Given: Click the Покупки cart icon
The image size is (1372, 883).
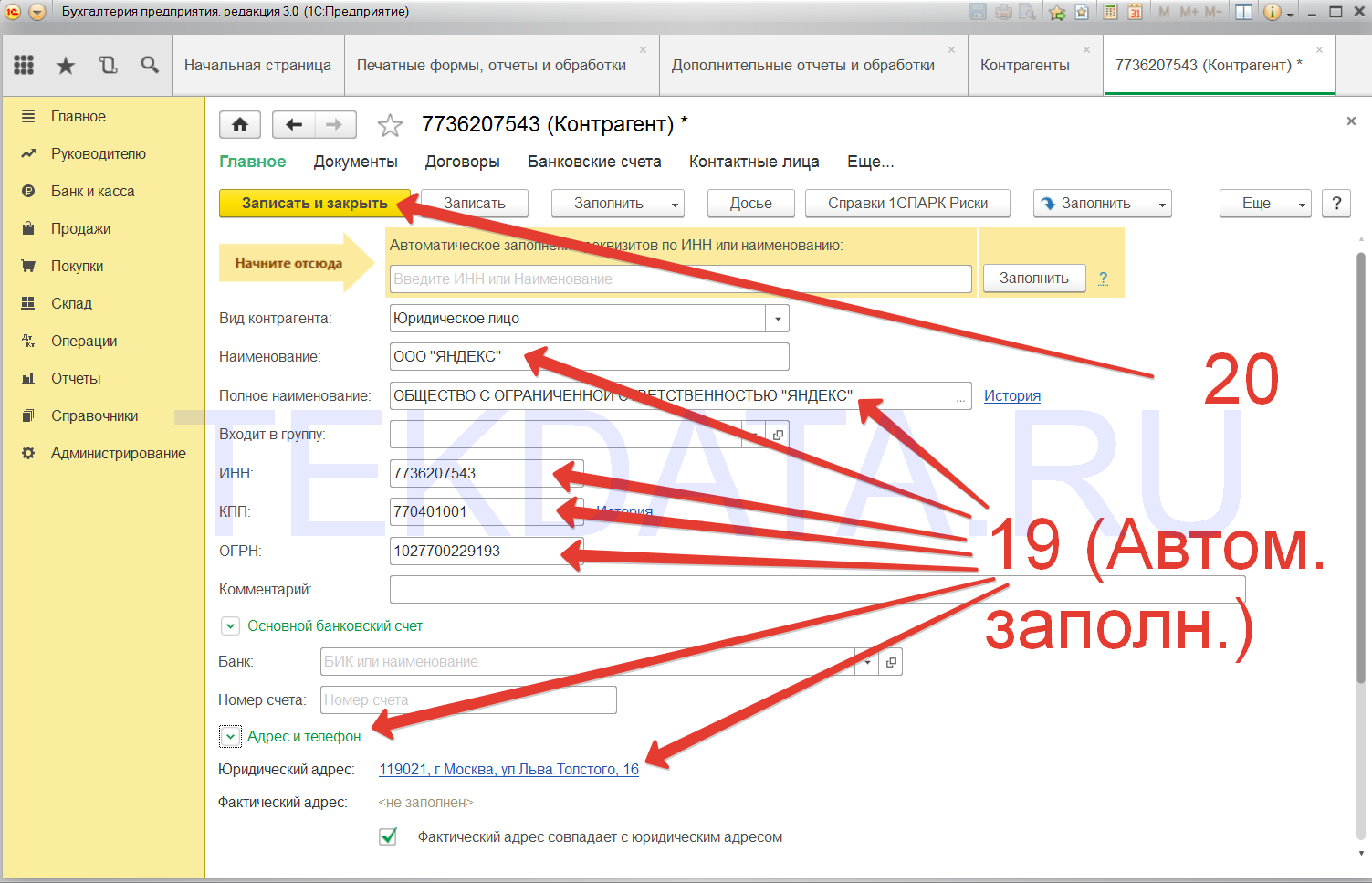Looking at the screenshot, I should coord(28,266).
